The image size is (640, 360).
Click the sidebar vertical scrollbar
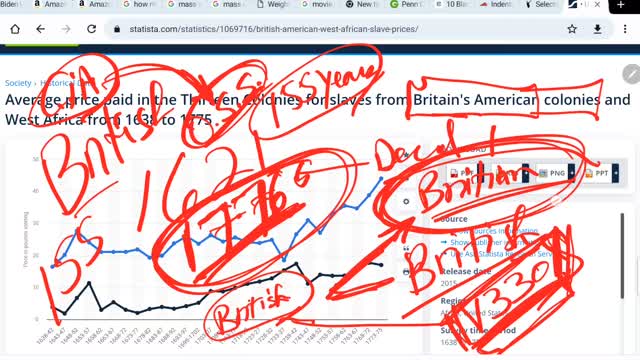pyautogui.click(x=622, y=256)
